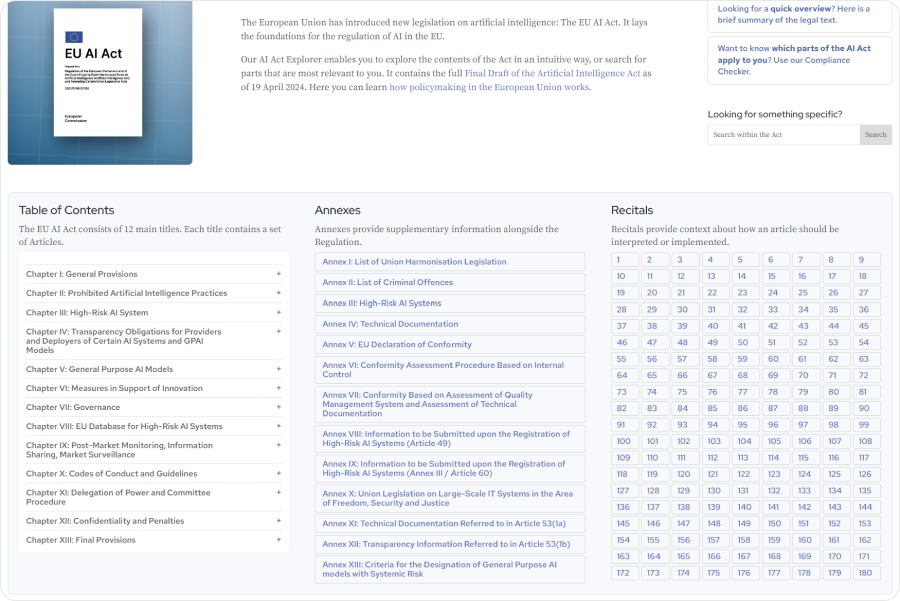Open Annex VI: Conformity Assessment Procedure link
Image resolution: width=900 pixels, height=601 pixels.
click(x=450, y=370)
